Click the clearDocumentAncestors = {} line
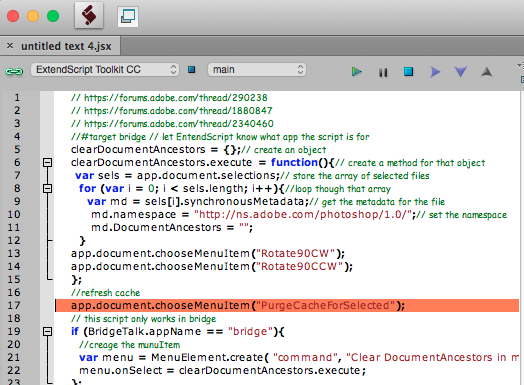The image size is (524, 385). [x=198, y=150]
